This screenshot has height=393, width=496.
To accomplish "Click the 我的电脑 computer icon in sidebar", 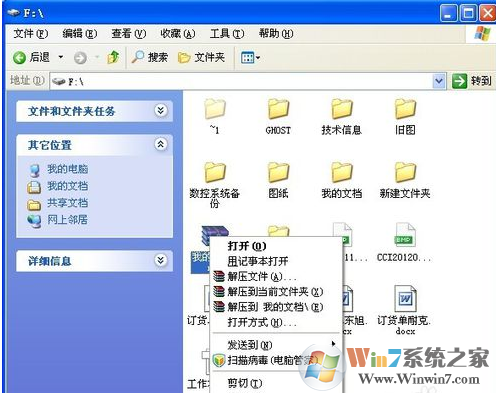I will point(34,170).
